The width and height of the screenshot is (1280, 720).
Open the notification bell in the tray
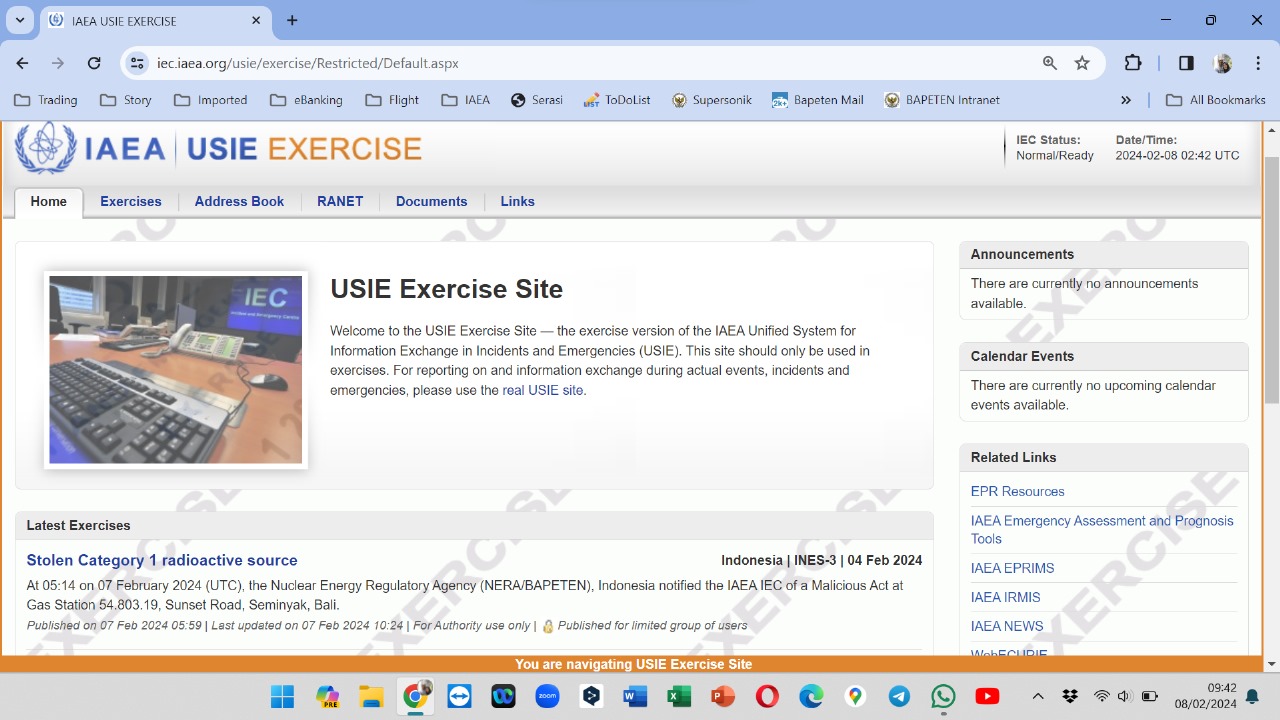[x=1252, y=696]
